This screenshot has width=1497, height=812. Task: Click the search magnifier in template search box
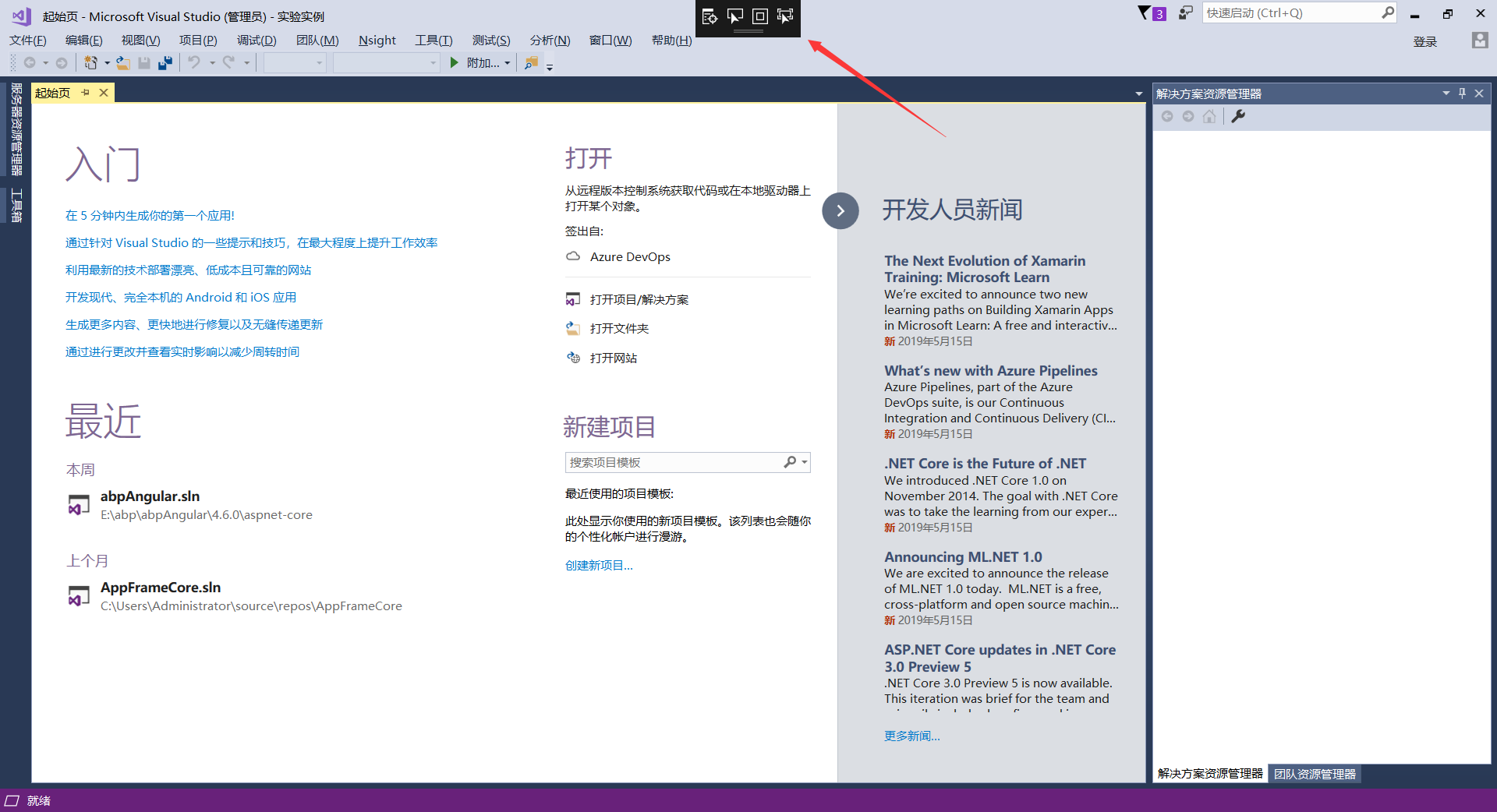[790, 462]
